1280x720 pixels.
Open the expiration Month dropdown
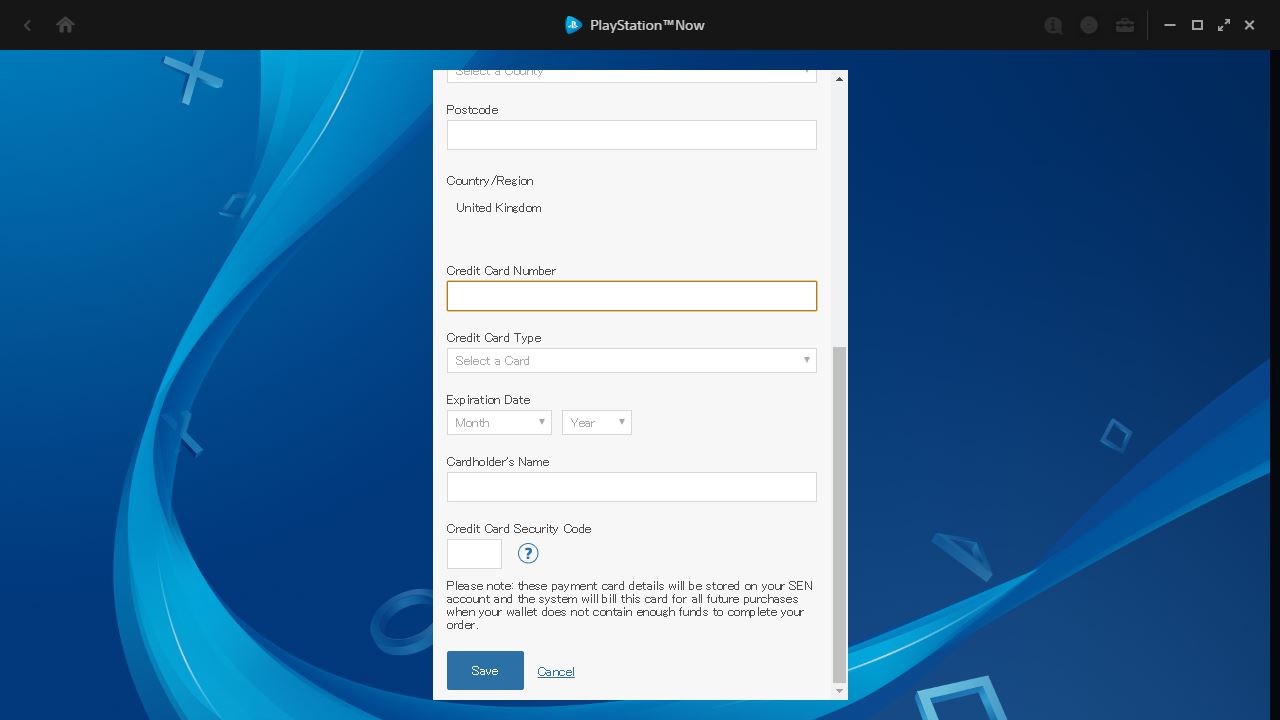(499, 422)
